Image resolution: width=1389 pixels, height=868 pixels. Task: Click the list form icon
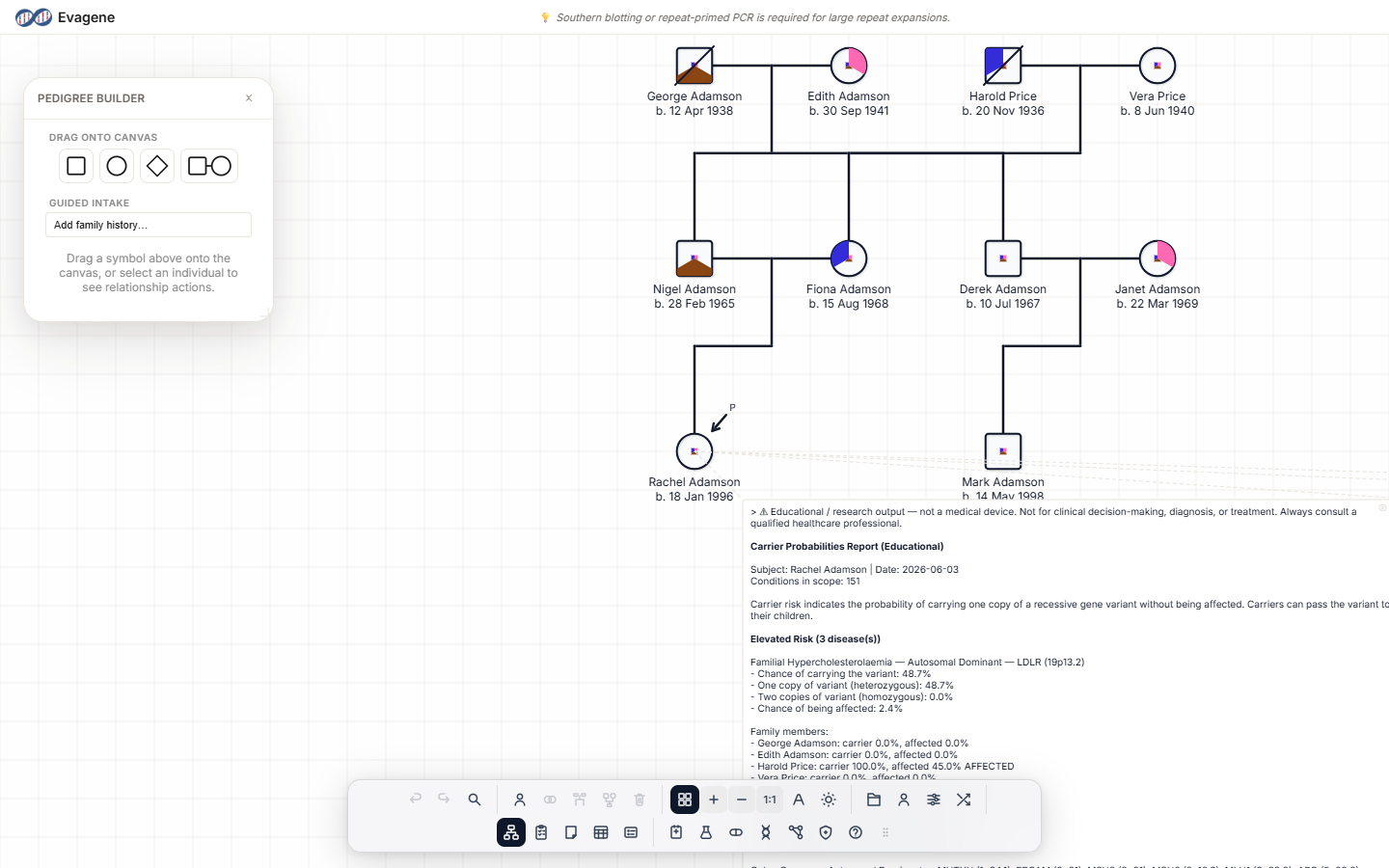coord(631,832)
